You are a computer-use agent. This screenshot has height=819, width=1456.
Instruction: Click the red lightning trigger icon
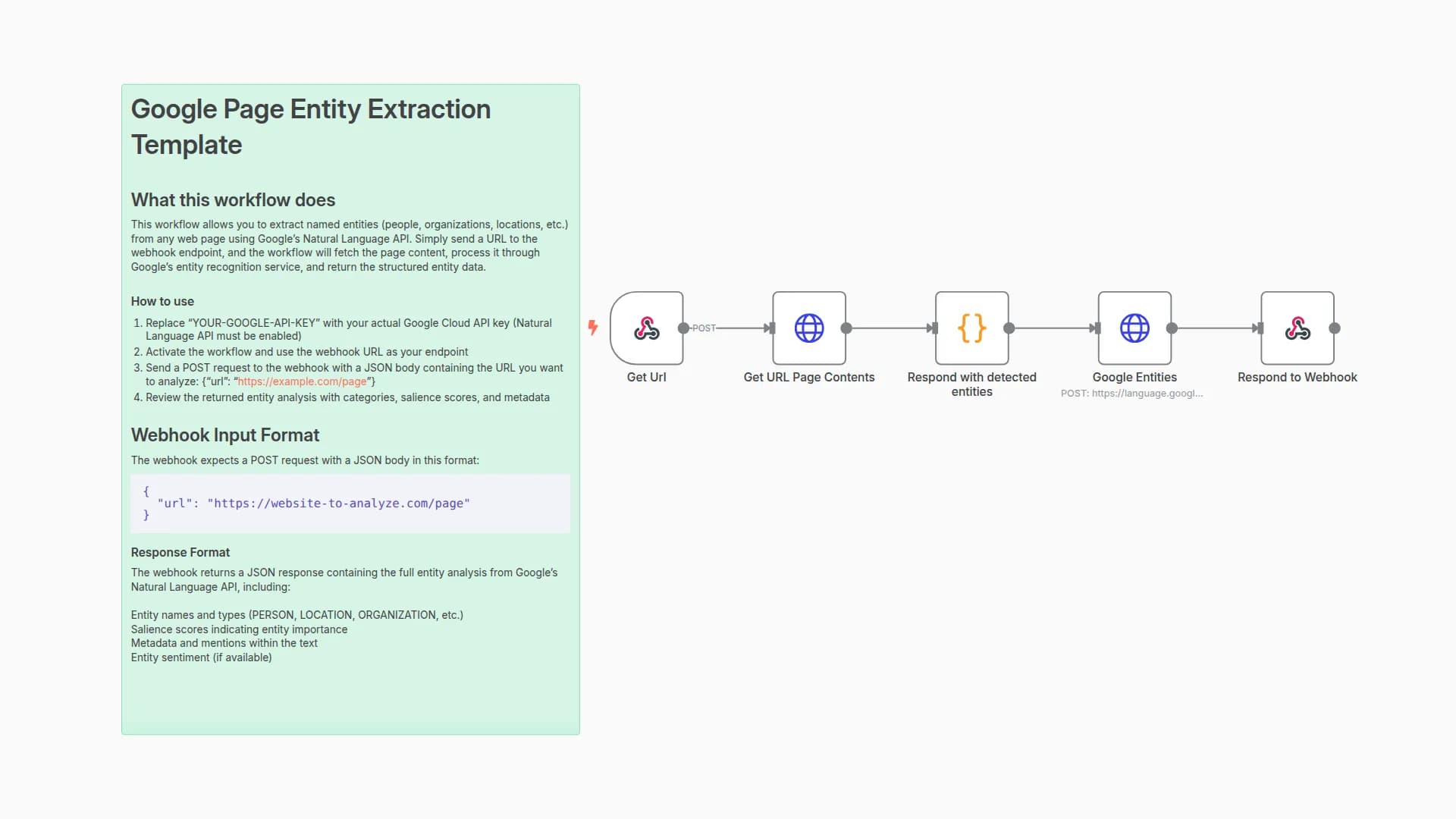pyautogui.click(x=592, y=328)
